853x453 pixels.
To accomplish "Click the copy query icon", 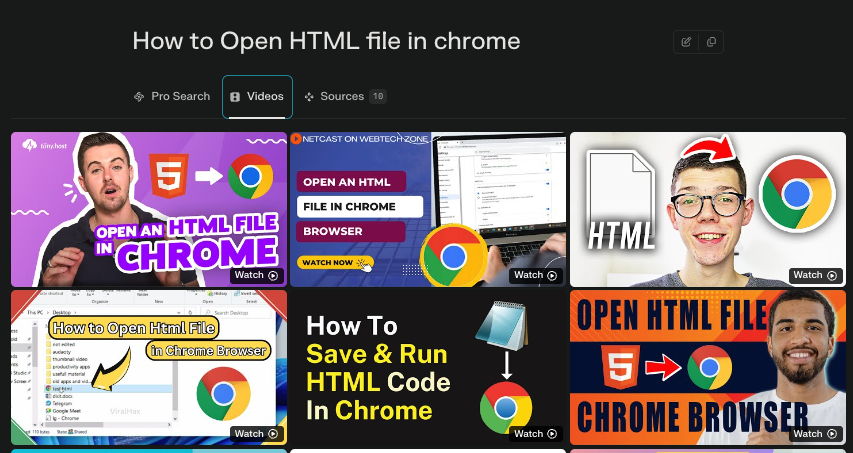I will [711, 42].
